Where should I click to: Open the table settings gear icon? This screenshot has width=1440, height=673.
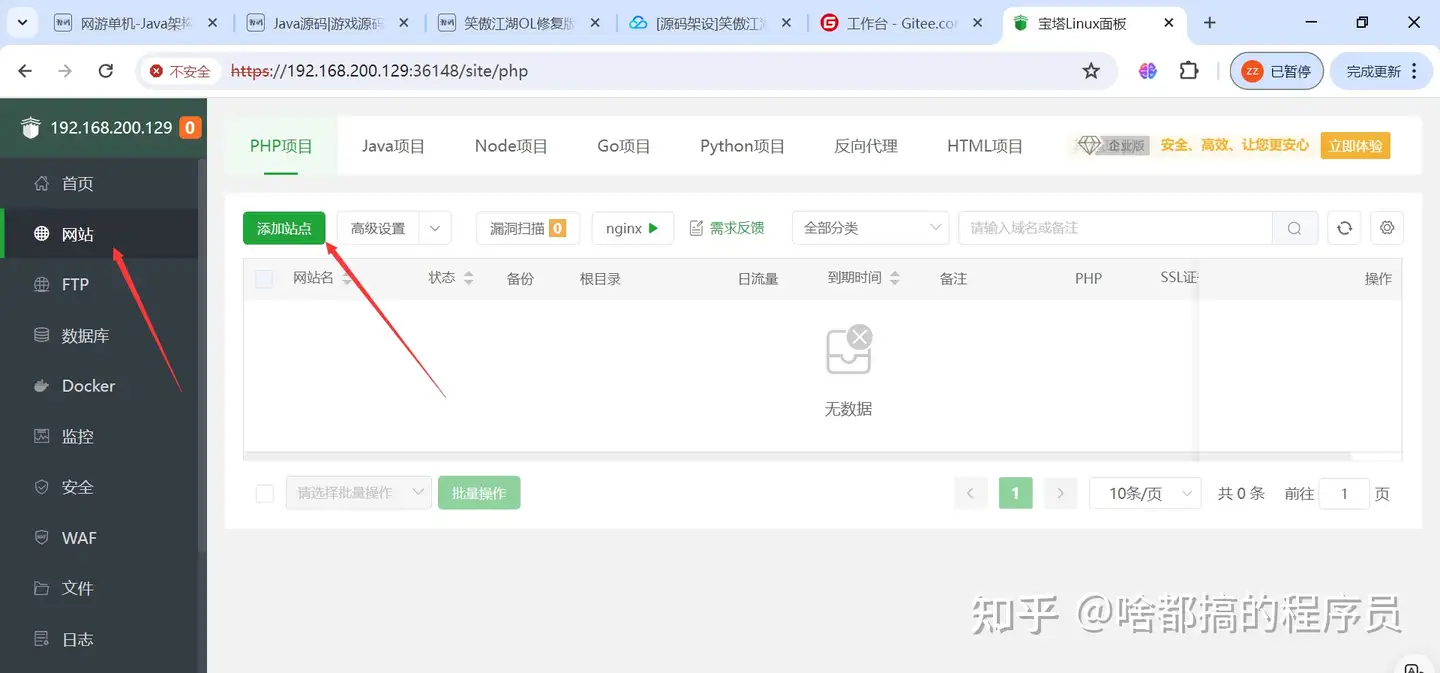(1387, 228)
